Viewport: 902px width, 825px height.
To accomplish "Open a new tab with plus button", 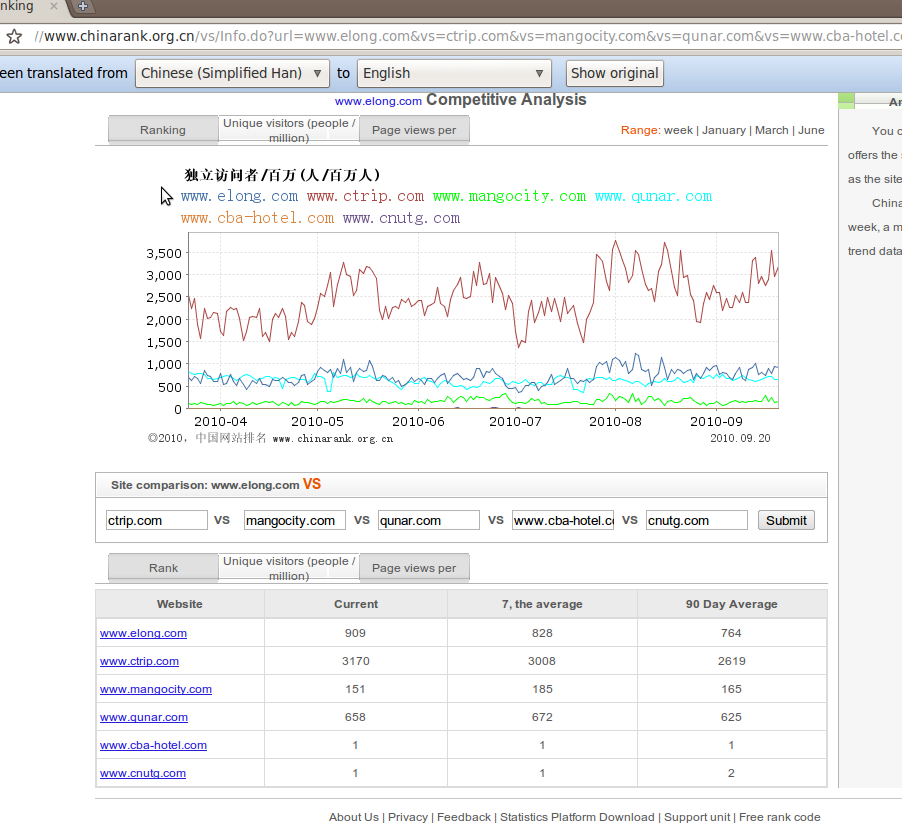I will pos(82,6).
